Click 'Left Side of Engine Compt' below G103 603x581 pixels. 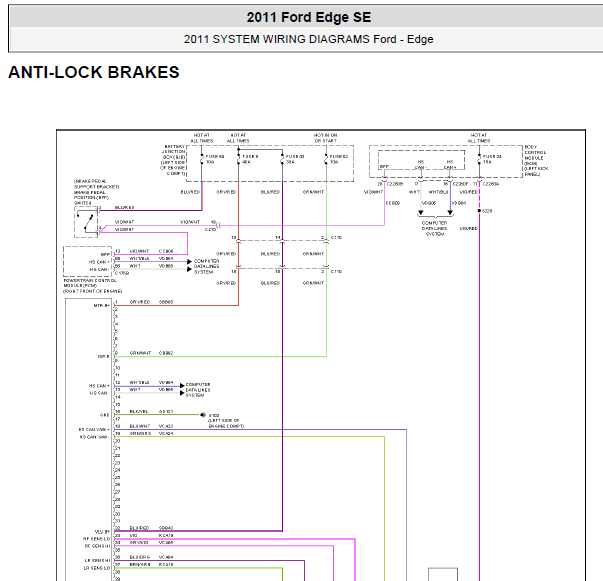226,423
